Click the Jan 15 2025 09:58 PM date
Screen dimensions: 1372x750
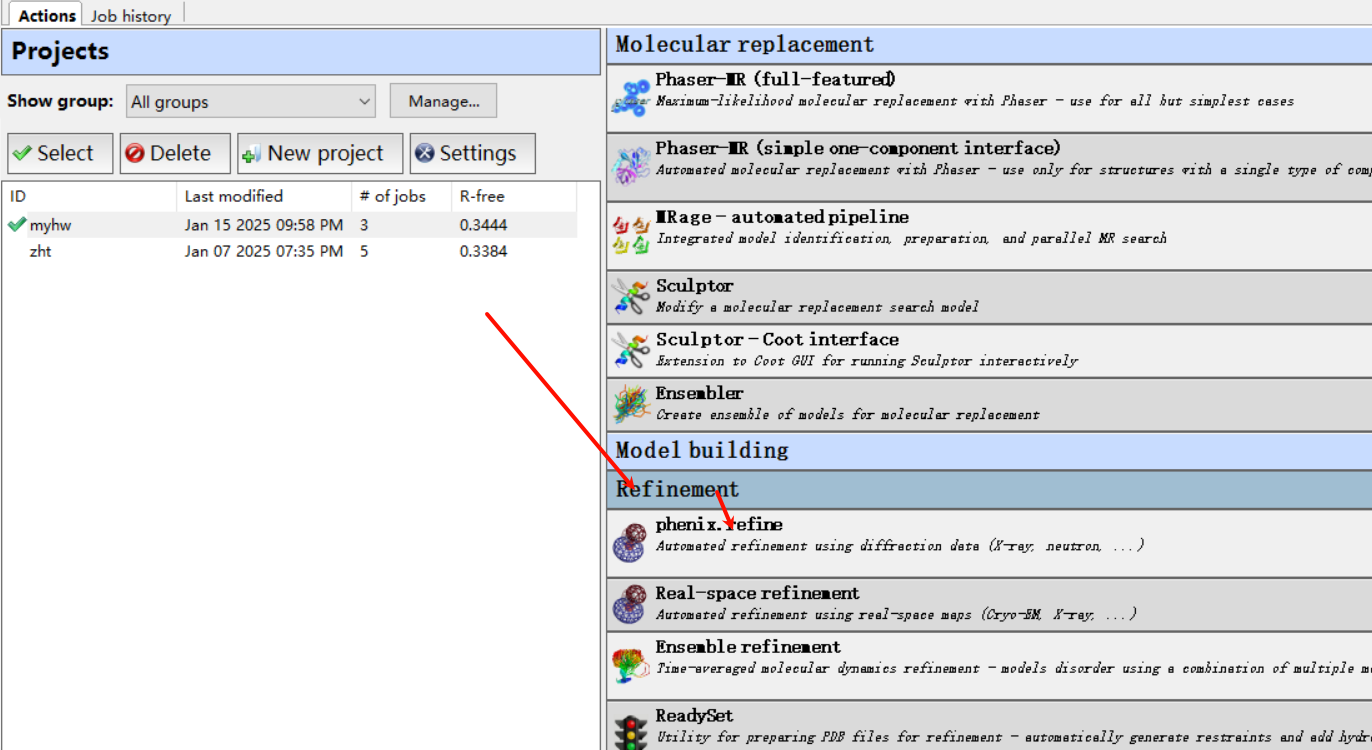264,225
